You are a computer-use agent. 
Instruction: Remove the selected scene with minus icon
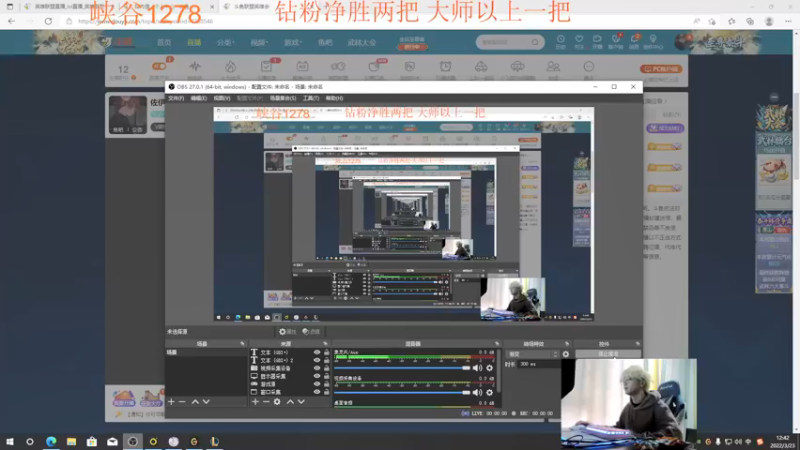[x=182, y=402]
